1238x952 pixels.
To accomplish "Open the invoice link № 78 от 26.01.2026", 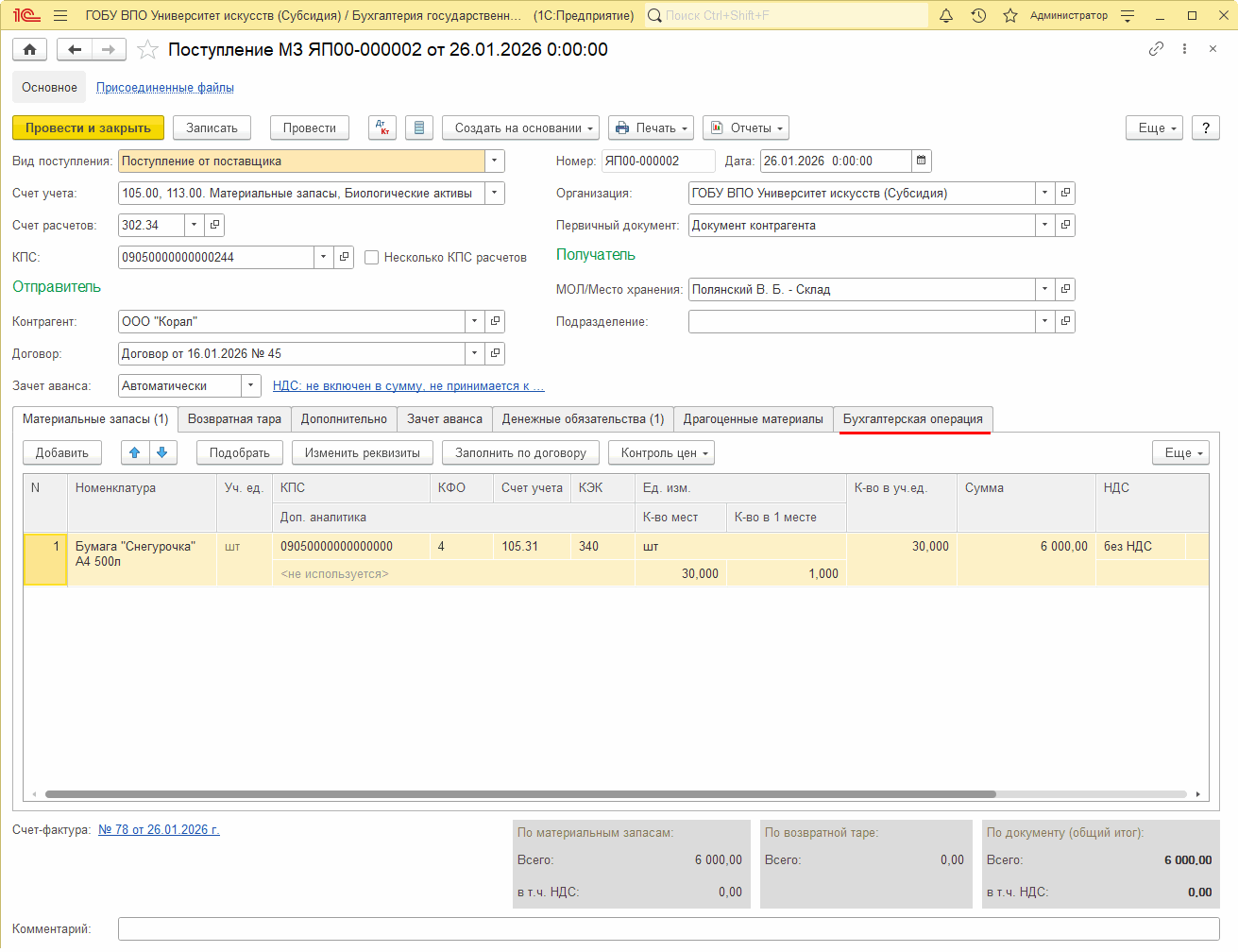I will (159, 830).
